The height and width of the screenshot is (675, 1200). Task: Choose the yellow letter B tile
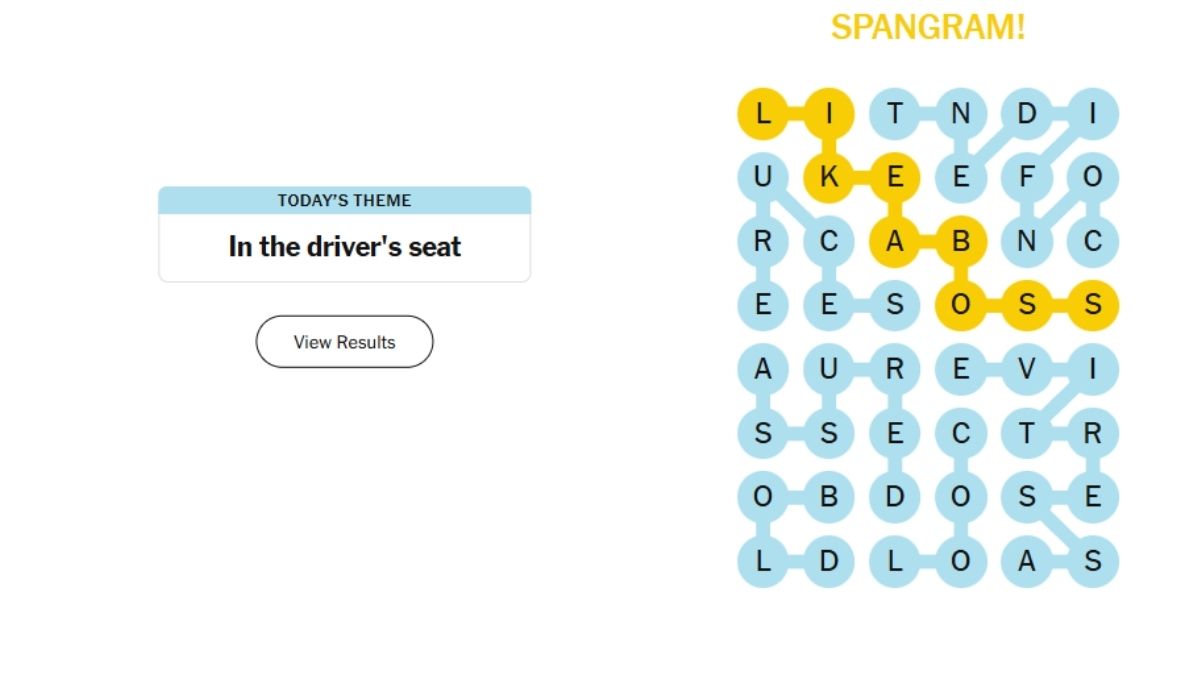(961, 242)
